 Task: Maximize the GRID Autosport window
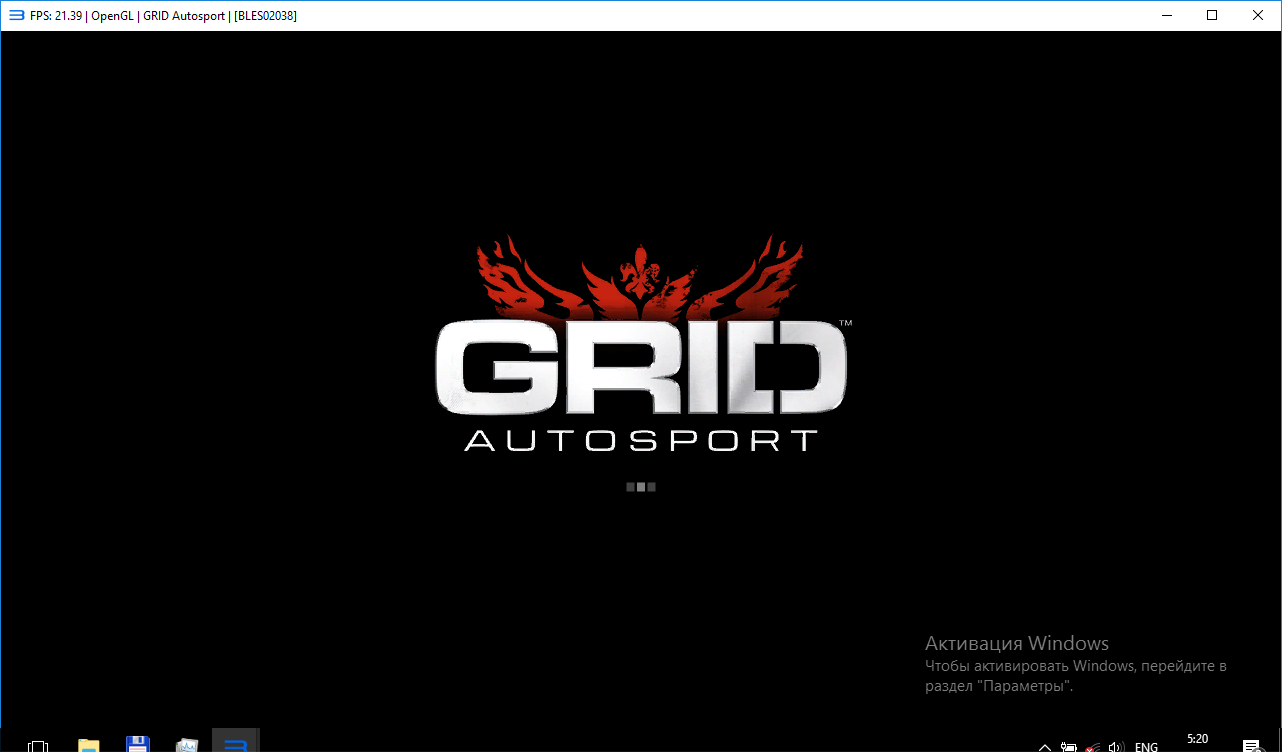pos(1212,16)
